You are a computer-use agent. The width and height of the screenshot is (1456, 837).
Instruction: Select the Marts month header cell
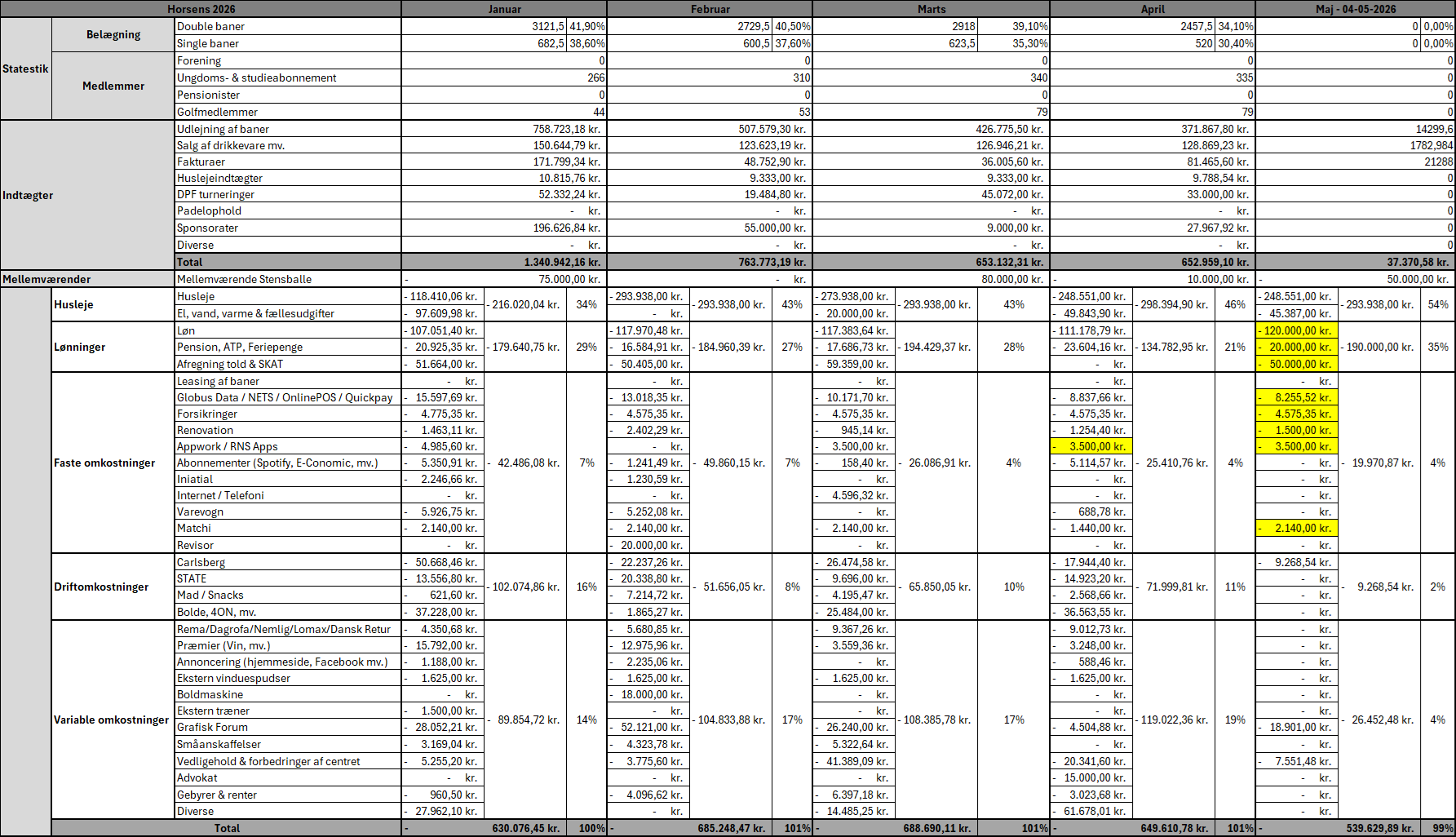pos(932,9)
